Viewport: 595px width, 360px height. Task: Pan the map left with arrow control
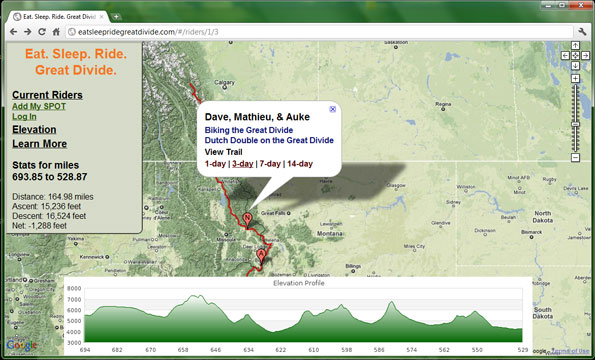[565, 55]
